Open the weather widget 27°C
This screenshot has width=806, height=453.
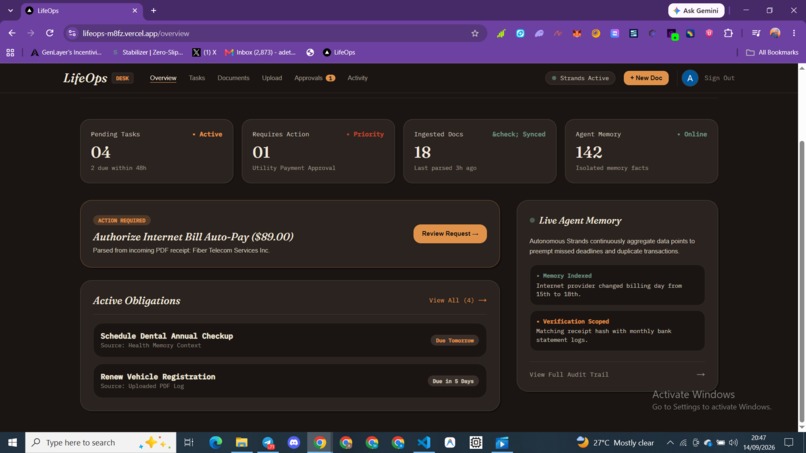(615, 442)
